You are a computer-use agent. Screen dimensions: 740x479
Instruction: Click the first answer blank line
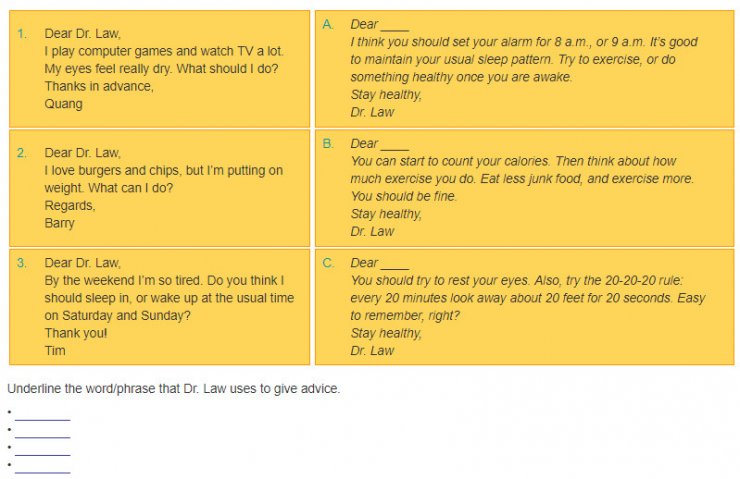tap(42, 420)
